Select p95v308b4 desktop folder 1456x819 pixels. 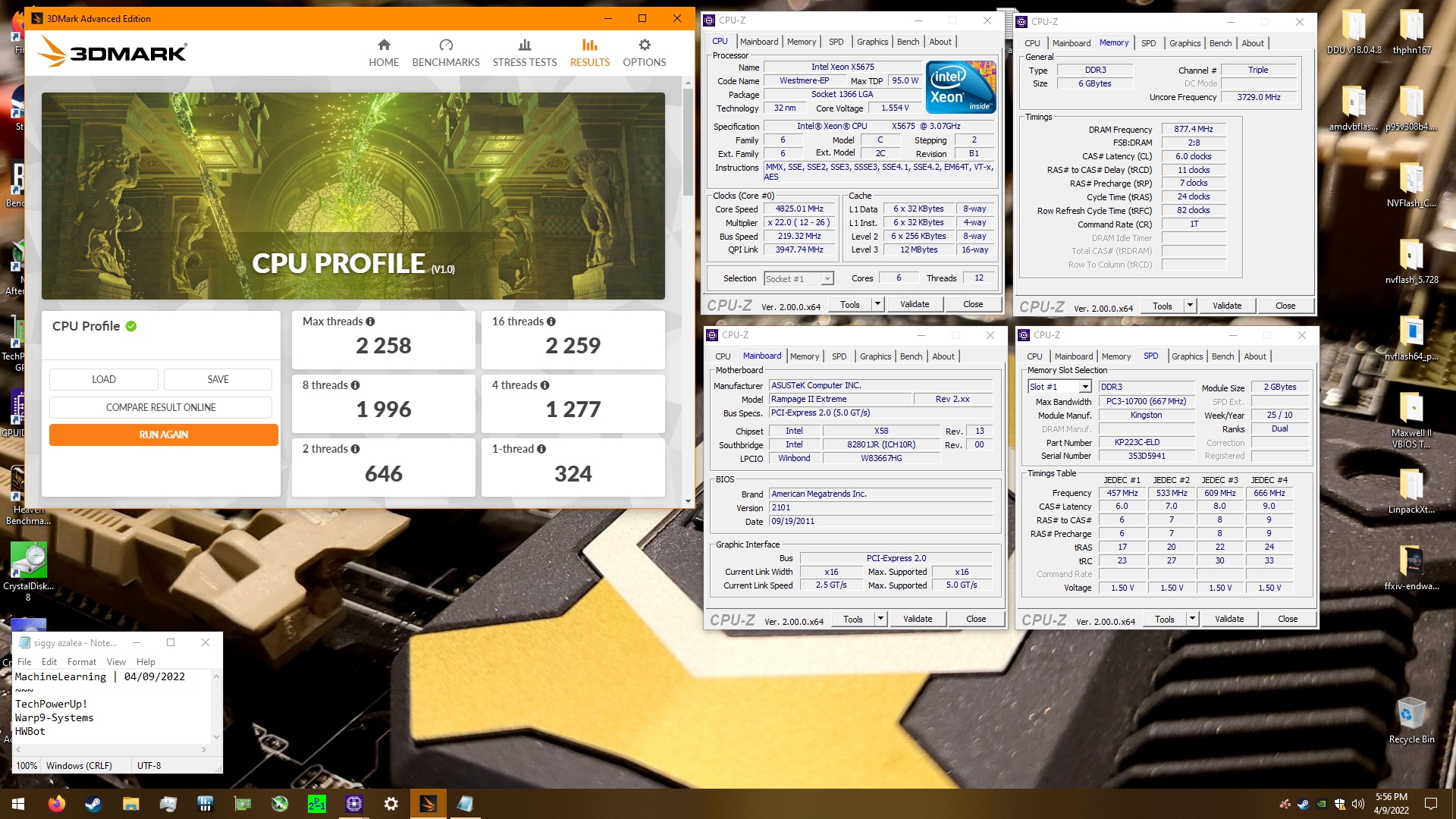tap(1411, 108)
